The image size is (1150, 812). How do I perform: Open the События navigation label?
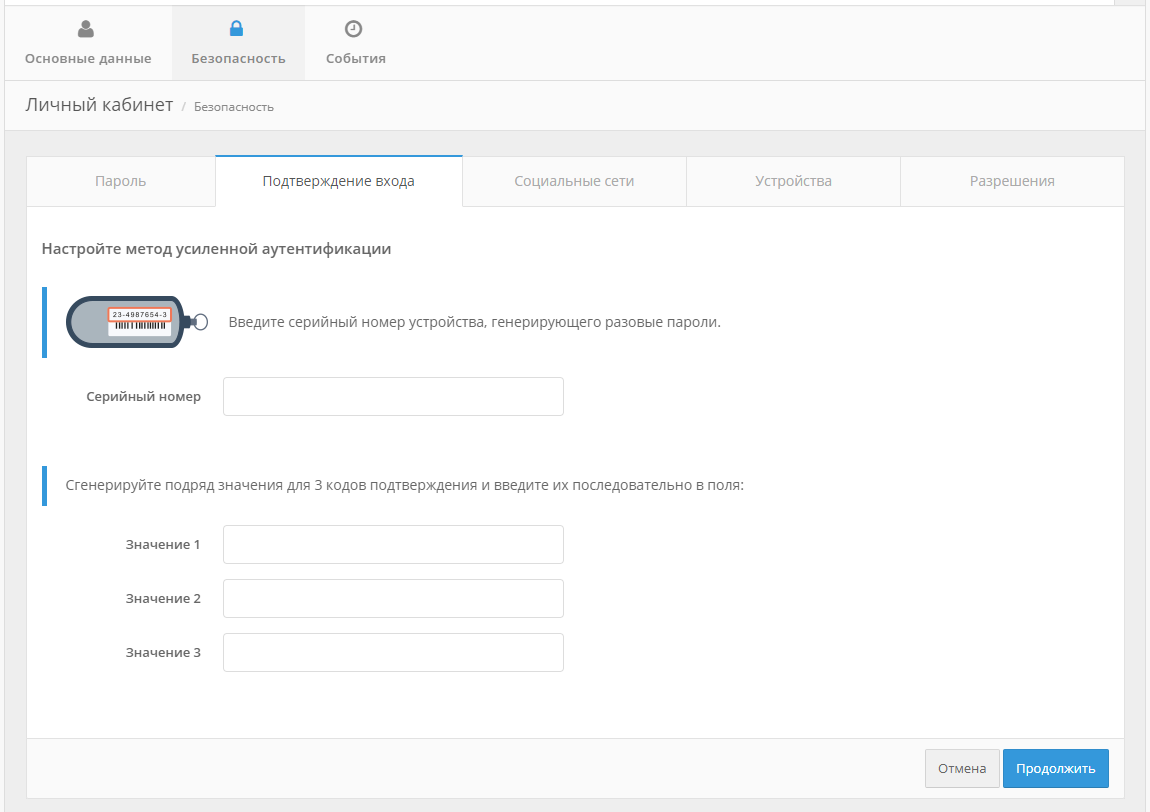point(355,58)
